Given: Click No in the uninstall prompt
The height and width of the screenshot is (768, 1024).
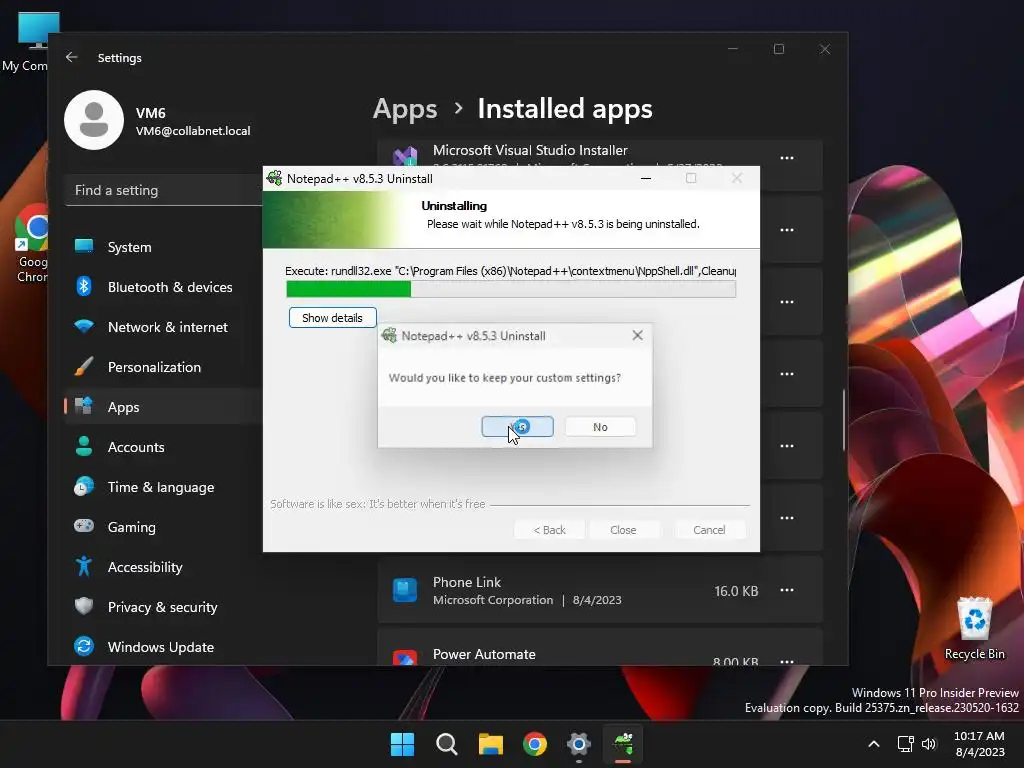Looking at the screenshot, I should 600,426.
